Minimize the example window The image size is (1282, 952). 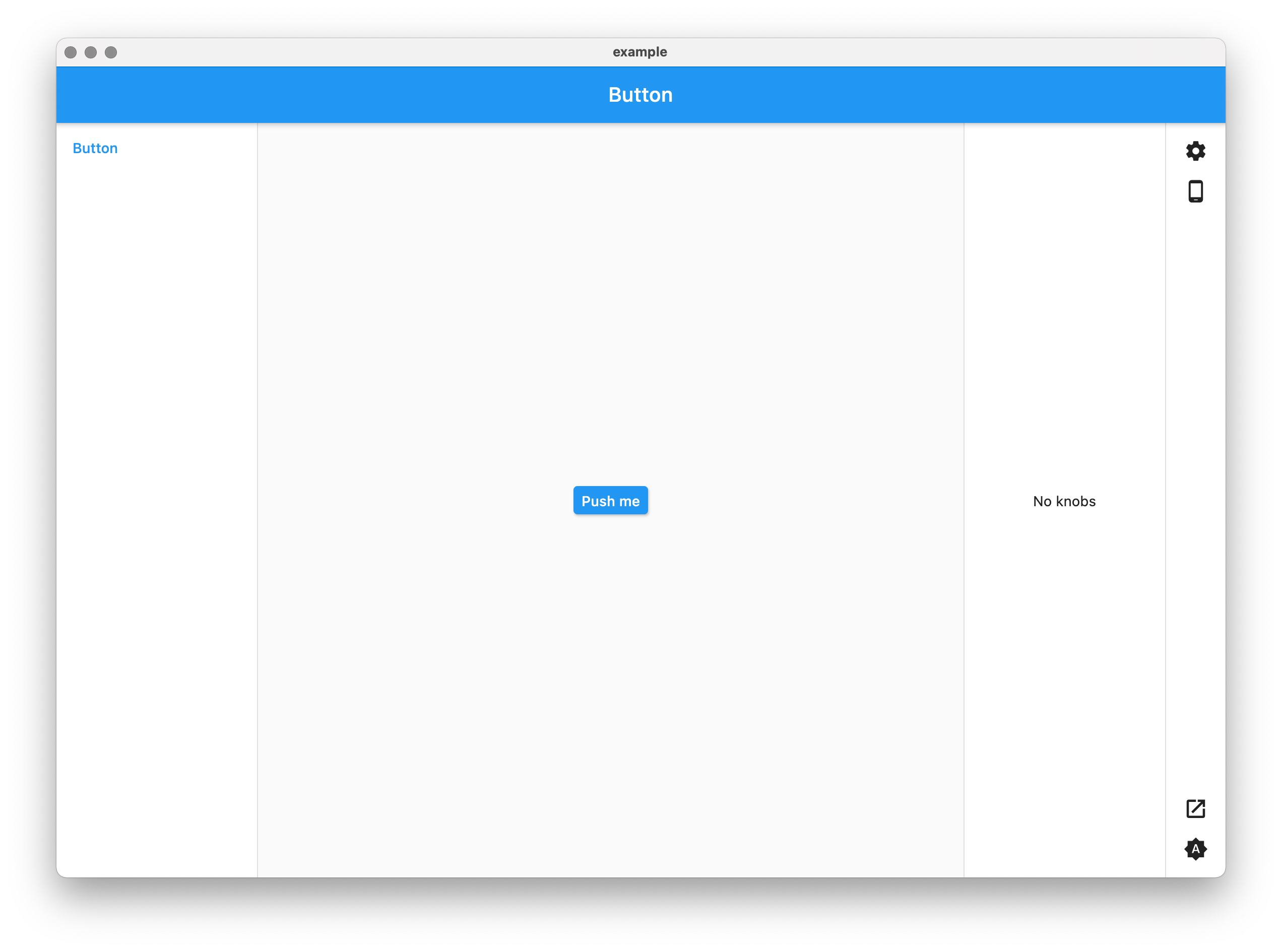tap(91, 52)
